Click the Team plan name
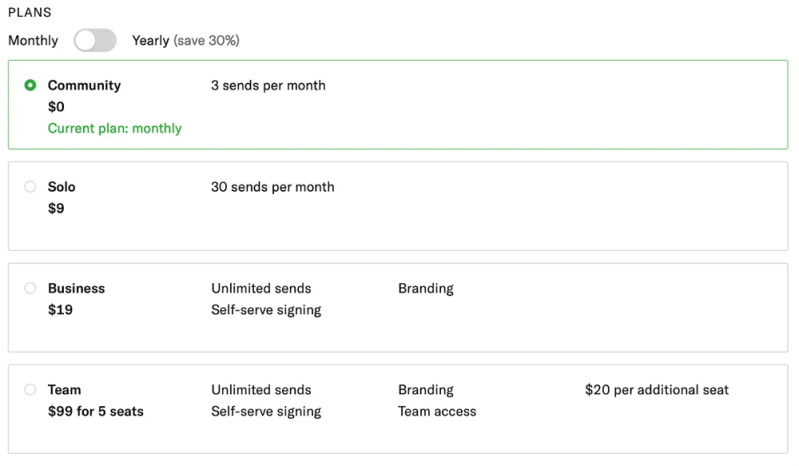The height and width of the screenshot is (466, 799). pyautogui.click(x=65, y=390)
